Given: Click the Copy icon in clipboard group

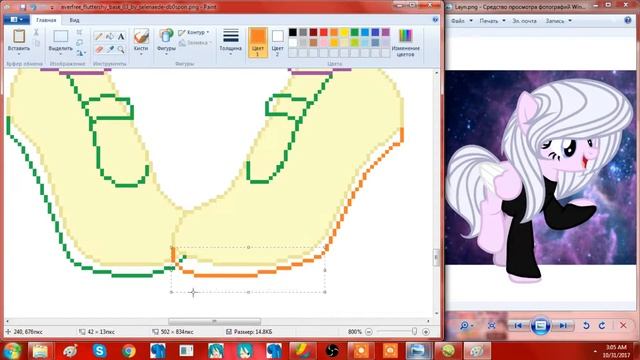Looking at the screenshot, I should [37, 43].
